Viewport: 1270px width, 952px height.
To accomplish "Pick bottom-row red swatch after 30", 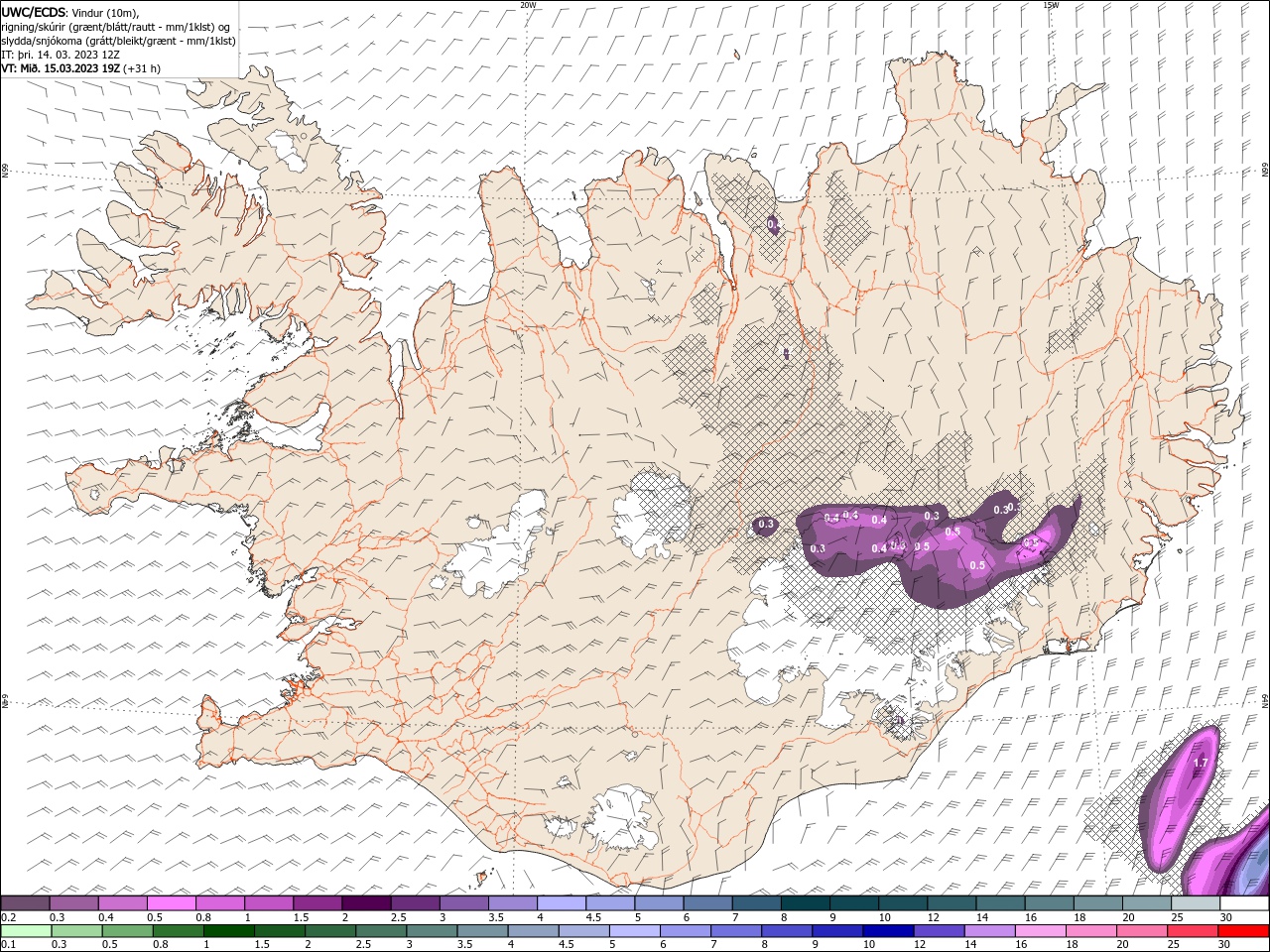I will coord(1243,931).
